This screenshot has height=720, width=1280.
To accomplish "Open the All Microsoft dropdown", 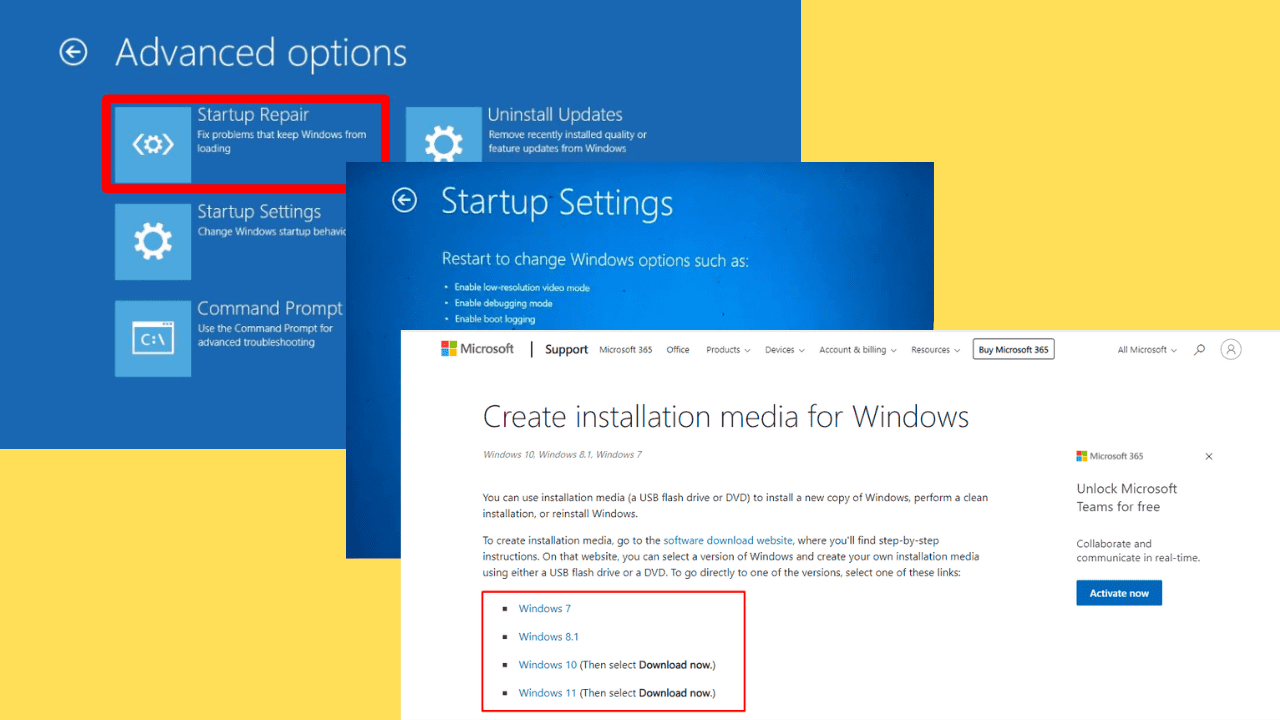I will (1147, 350).
